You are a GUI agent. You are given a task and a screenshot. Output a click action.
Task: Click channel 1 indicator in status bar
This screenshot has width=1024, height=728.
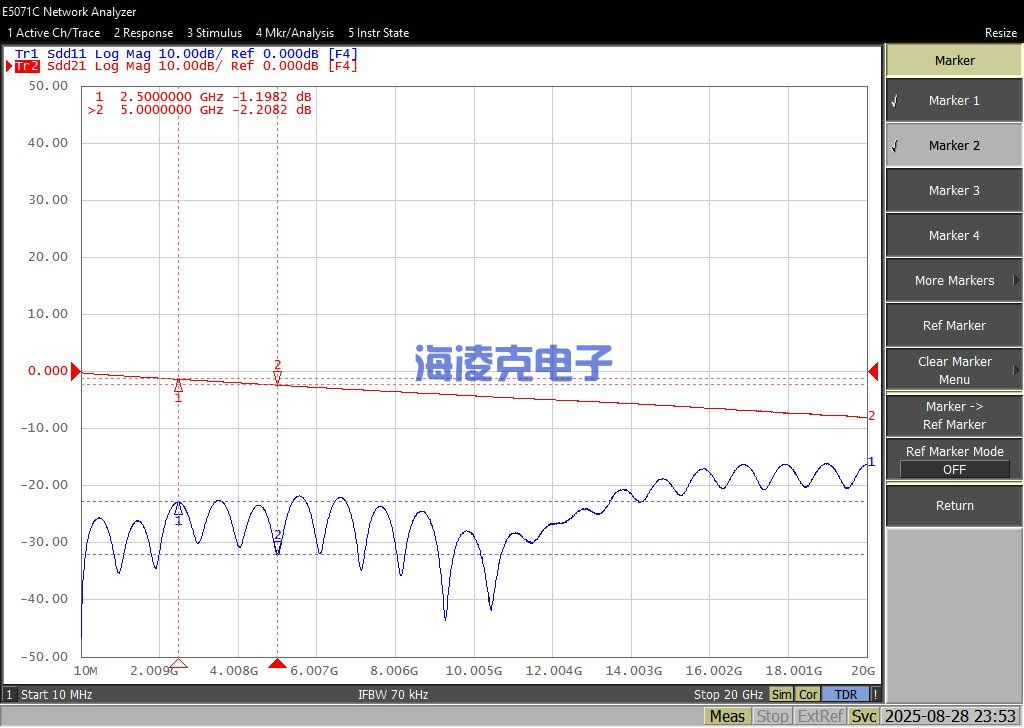click(9, 695)
